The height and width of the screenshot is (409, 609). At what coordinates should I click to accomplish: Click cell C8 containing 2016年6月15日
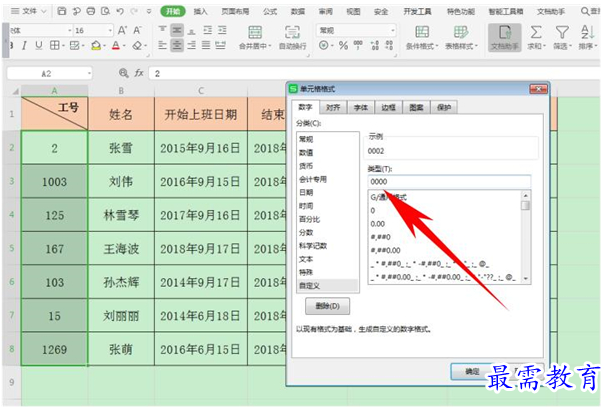pyautogui.click(x=200, y=350)
